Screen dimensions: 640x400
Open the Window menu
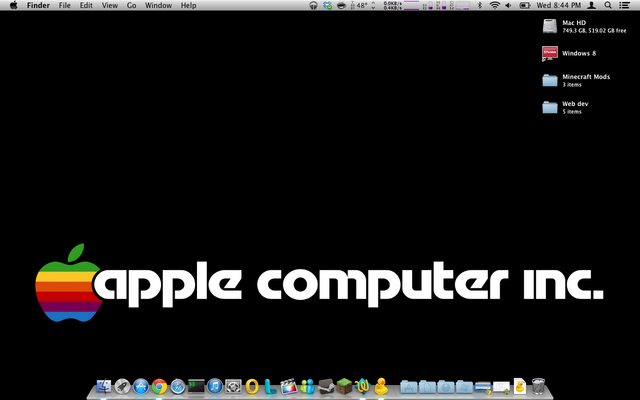[x=158, y=5]
